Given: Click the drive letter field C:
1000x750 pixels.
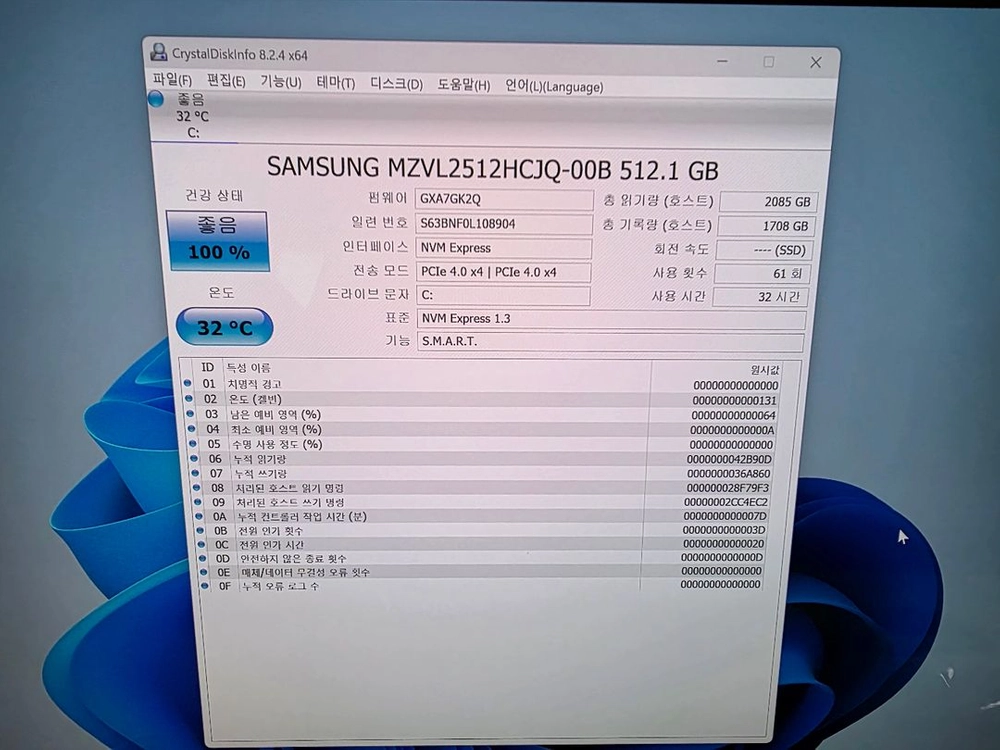Looking at the screenshot, I should click(503, 295).
